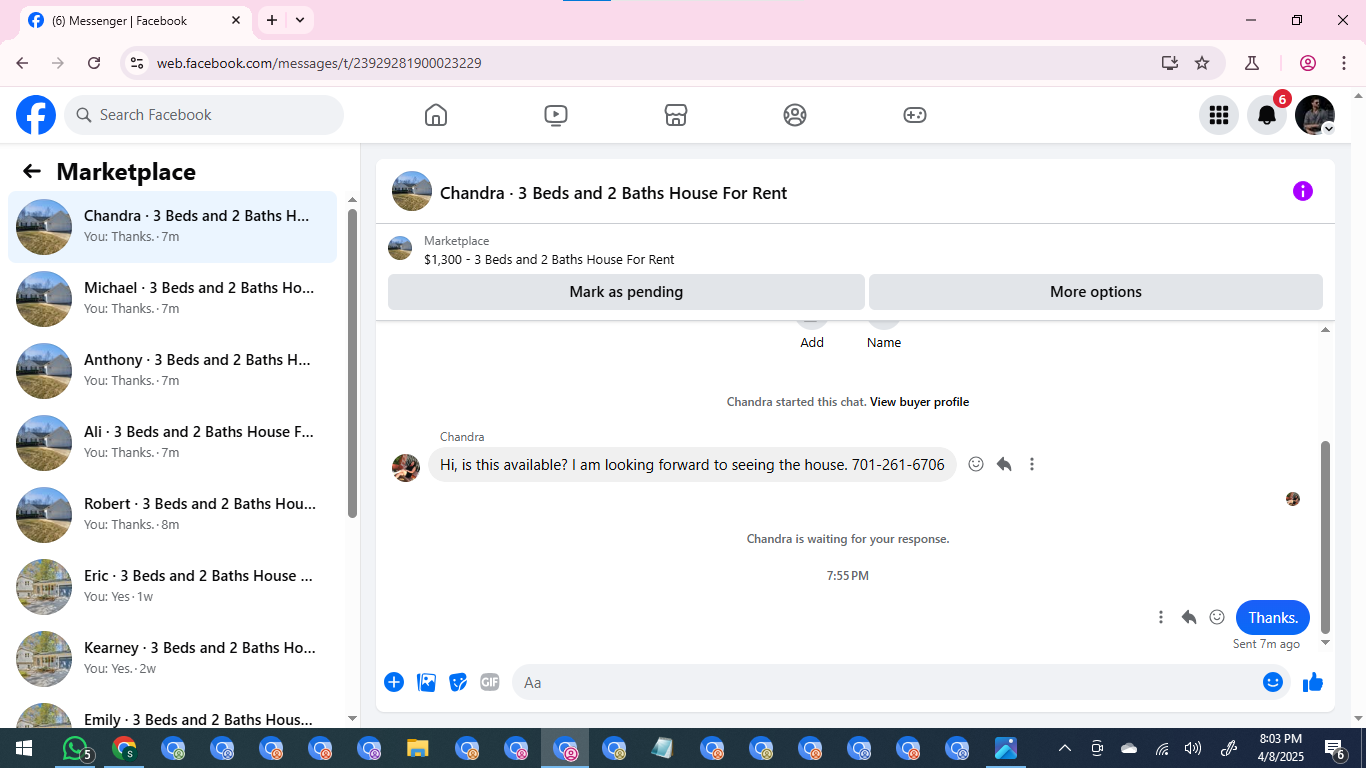
Task: Open the Home feed icon
Action: (x=436, y=115)
